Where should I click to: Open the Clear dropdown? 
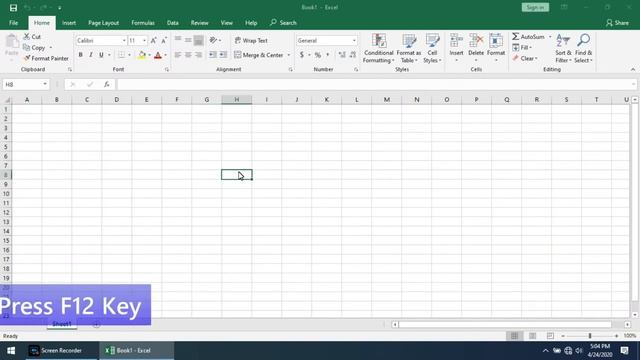click(x=525, y=58)
